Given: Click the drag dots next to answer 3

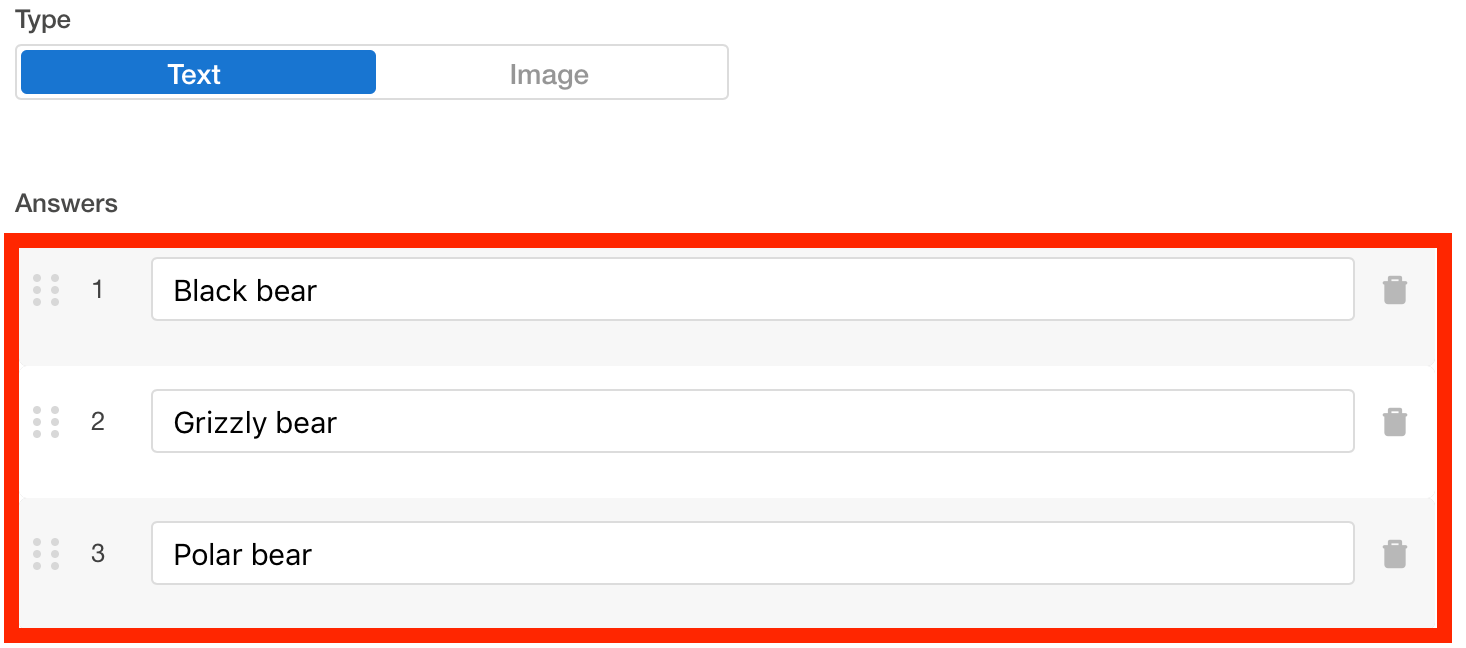Looking at the screenshot, I should (46, 554).
